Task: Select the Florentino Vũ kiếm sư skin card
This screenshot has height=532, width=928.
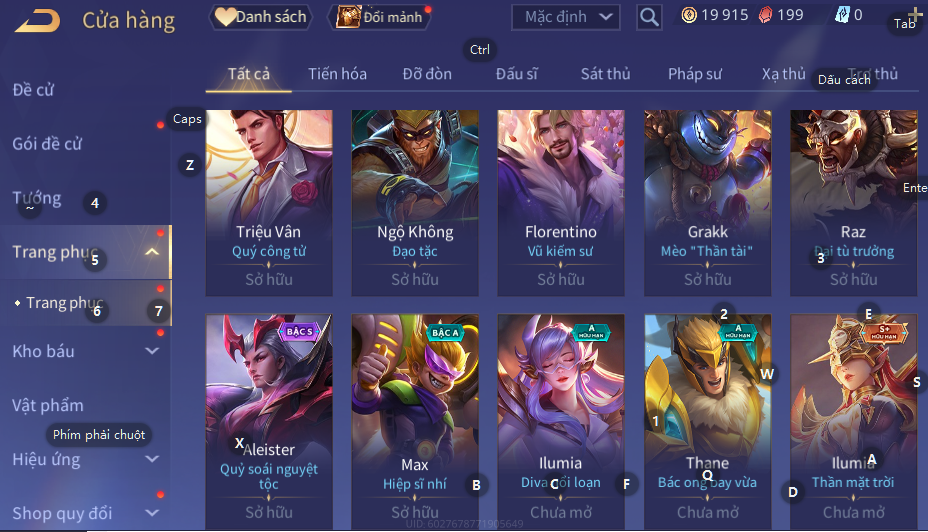Action: pos(560,203)
